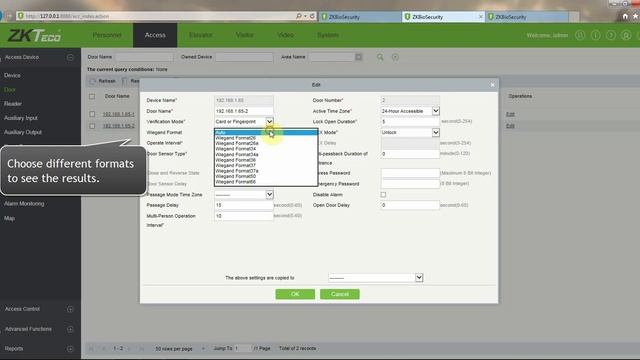Viewport: 640px width, 360px height.
Task: Choose Wiegand Format50 option
Action: click(266, 176)
